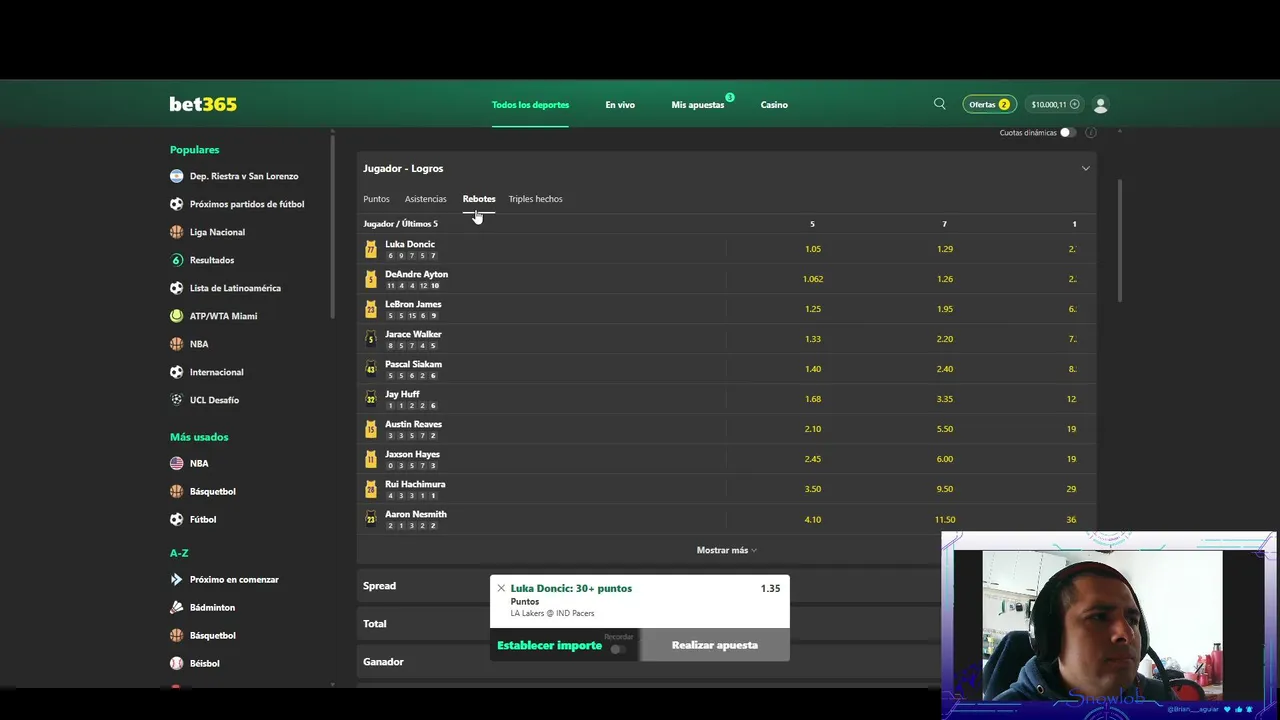Click the deposit plus icon beside balance

click(1075, 104)
